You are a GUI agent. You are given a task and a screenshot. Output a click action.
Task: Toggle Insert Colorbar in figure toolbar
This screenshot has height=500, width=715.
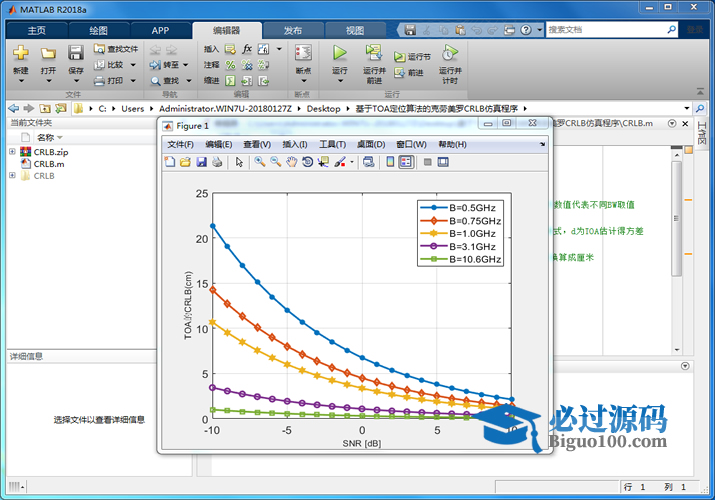pos(390,162)
